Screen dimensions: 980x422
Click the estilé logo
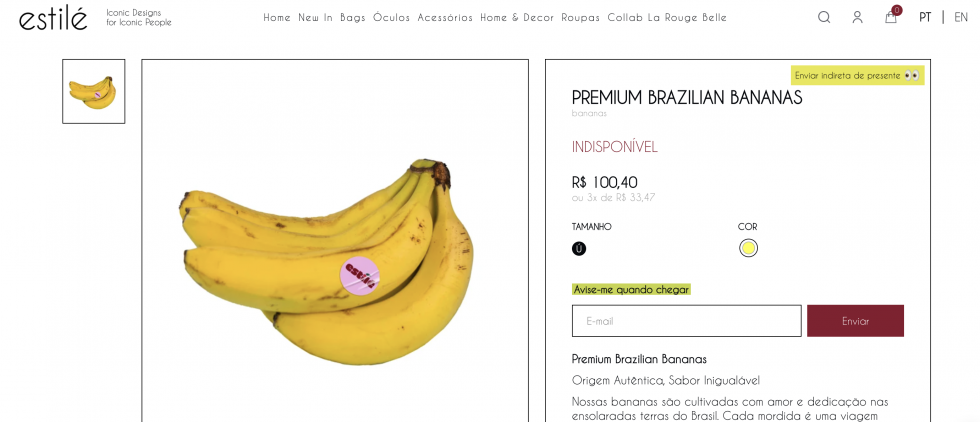click(x=53, y=18)
